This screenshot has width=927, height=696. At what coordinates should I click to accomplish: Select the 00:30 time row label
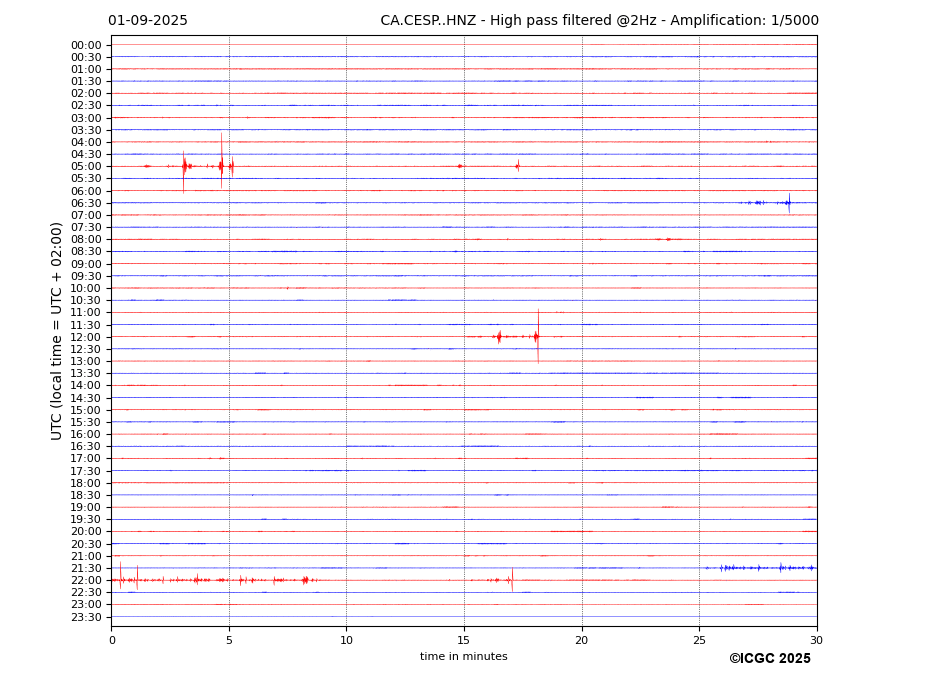click(x=86, y=57)
